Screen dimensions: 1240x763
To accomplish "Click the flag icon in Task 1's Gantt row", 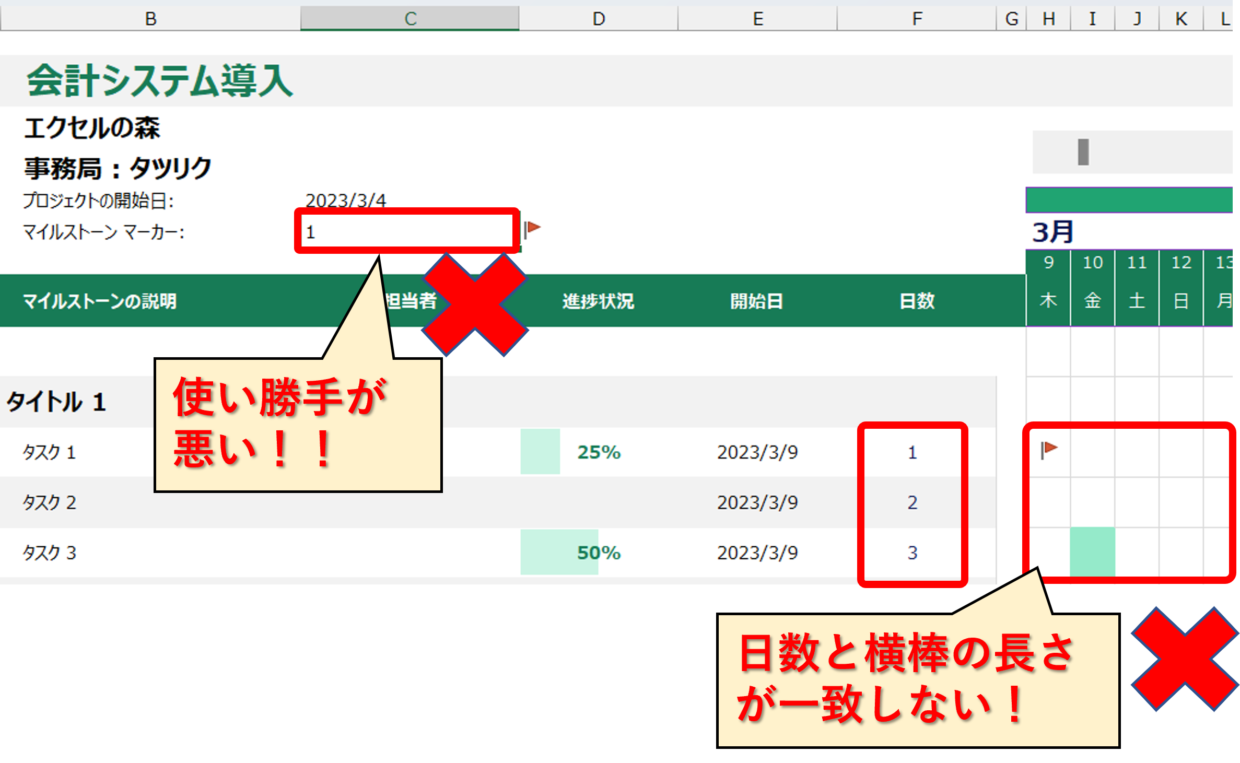I will tap(1048, 450).
